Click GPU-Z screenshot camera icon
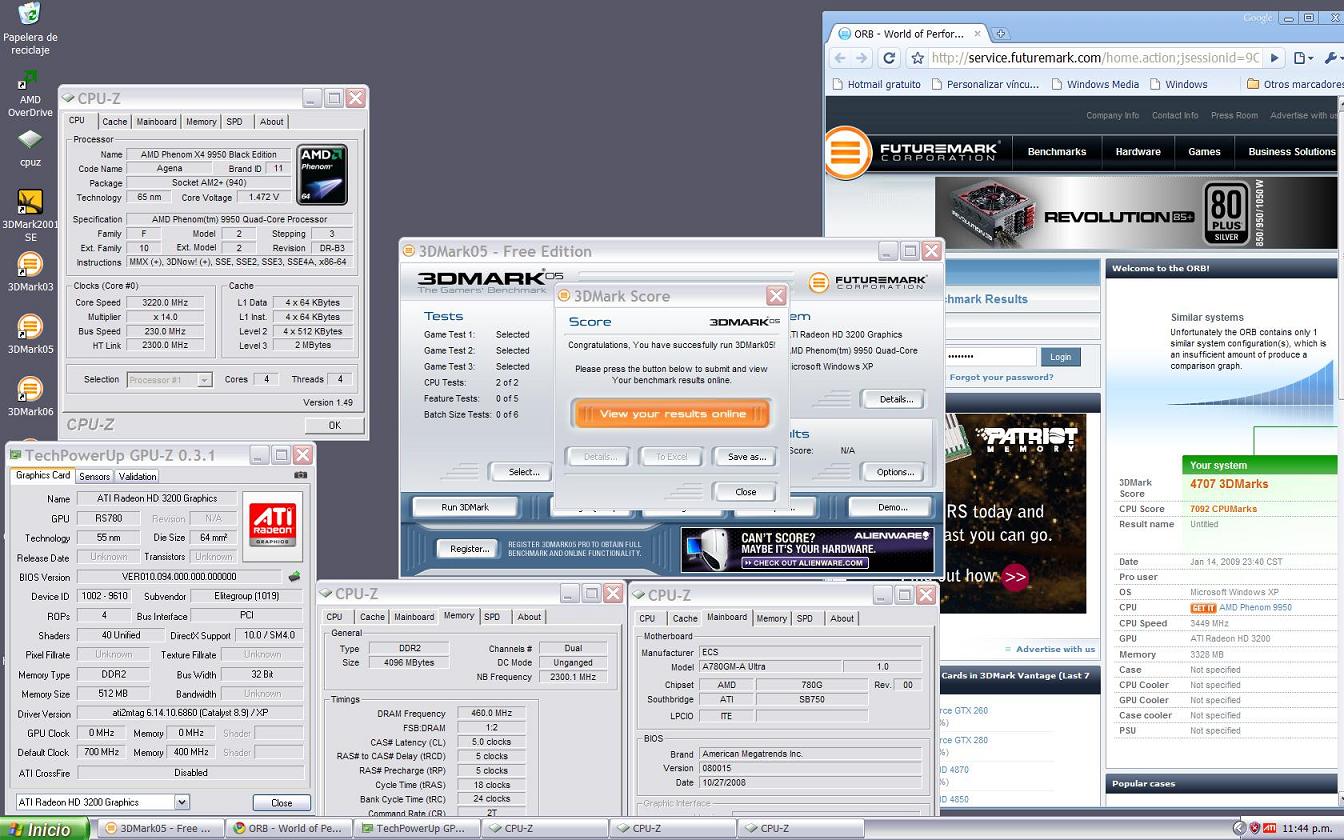The image size is (1344, 840). pyautogui.click(x=301, y=476)
